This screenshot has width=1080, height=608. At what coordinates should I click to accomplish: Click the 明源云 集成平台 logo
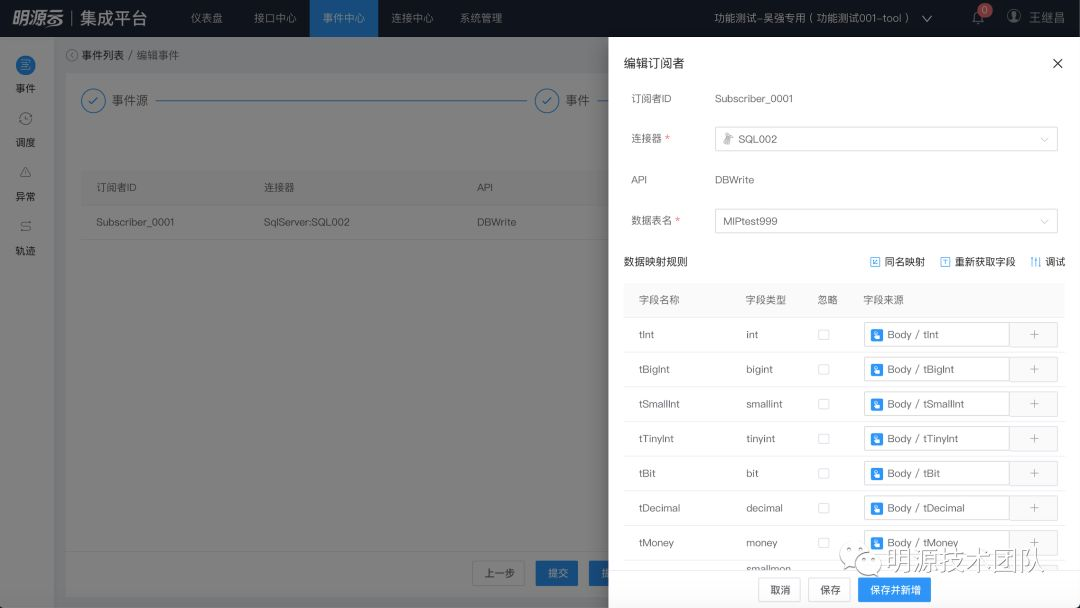click(80, 18)
